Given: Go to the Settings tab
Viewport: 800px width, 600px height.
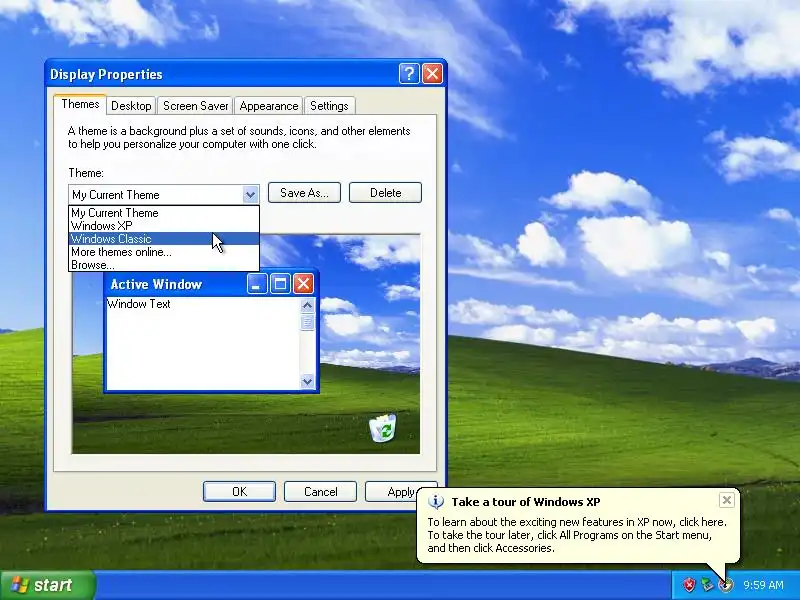Looking at the screenshot, I should click(329, 106).
